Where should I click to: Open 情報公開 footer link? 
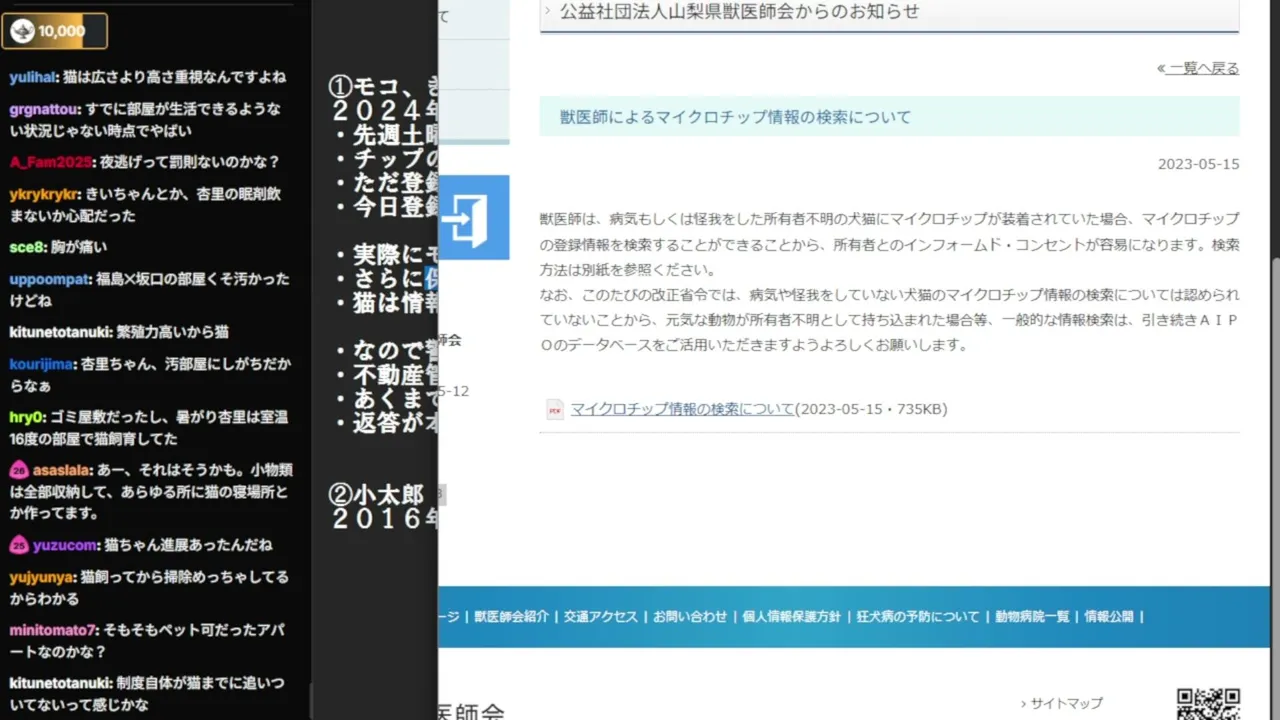1109,617
